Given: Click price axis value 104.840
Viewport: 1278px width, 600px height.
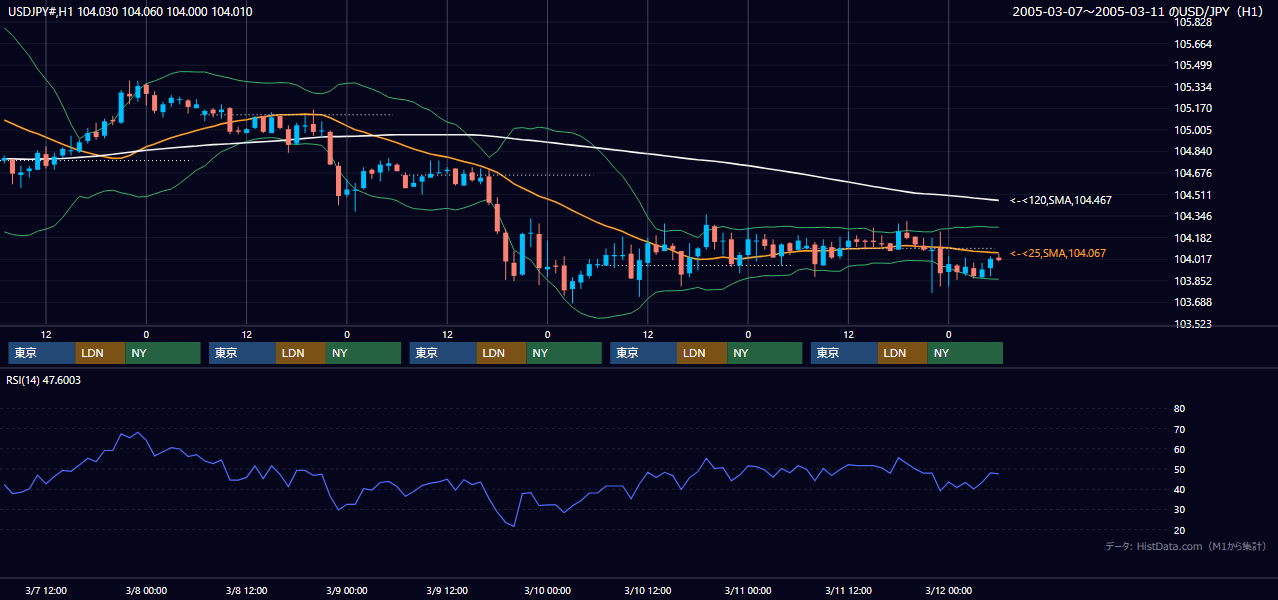Looking at the screenshot, I should [x=1194, y=151].
